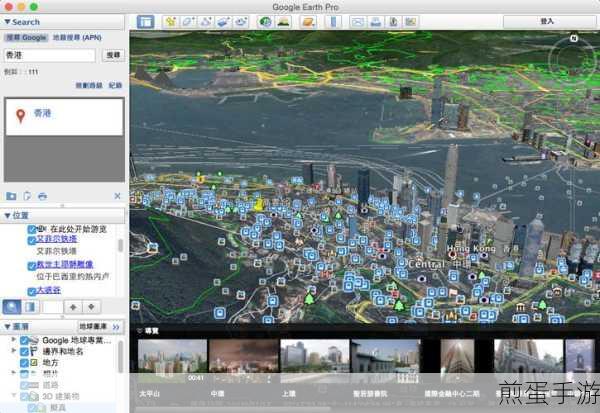This screenshot has width=600, height=413.
Task: Switch to the 搜尋 Google tab
Action: (x=26, y=38)
